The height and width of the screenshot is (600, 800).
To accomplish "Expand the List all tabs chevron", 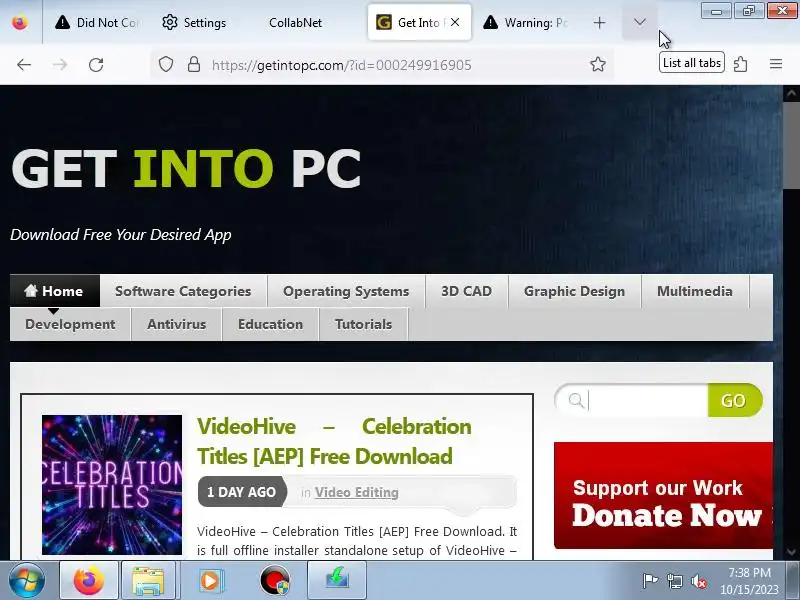I will [640, 23].
